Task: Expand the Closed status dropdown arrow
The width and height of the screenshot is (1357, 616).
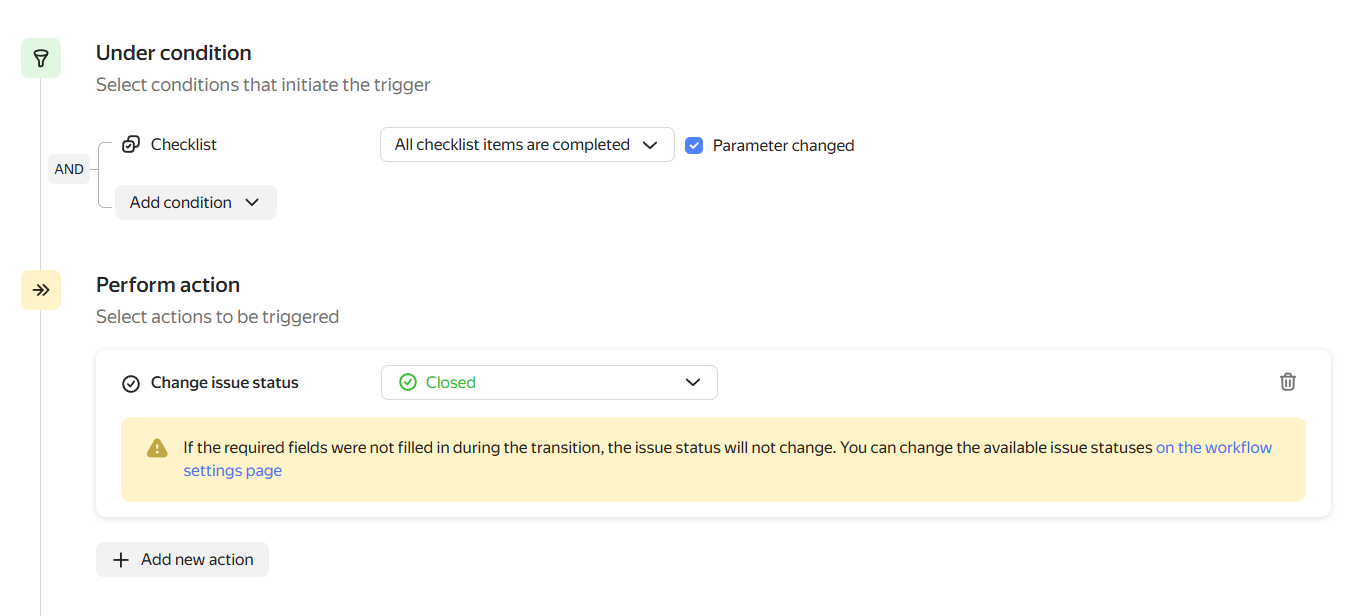Action: [x=692, y=382]
